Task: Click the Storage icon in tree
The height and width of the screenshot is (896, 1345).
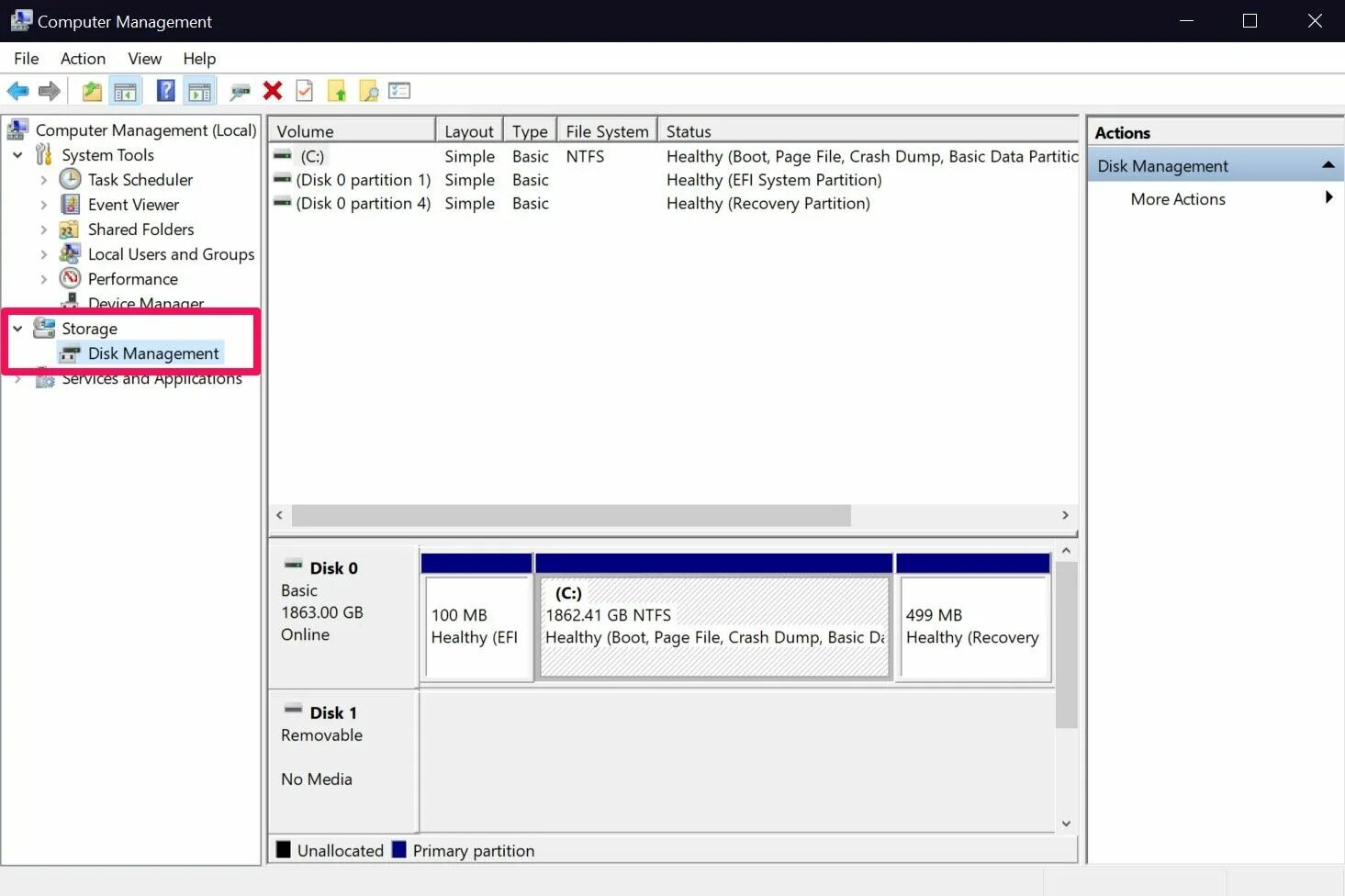Action: click(x=44, y=327)
